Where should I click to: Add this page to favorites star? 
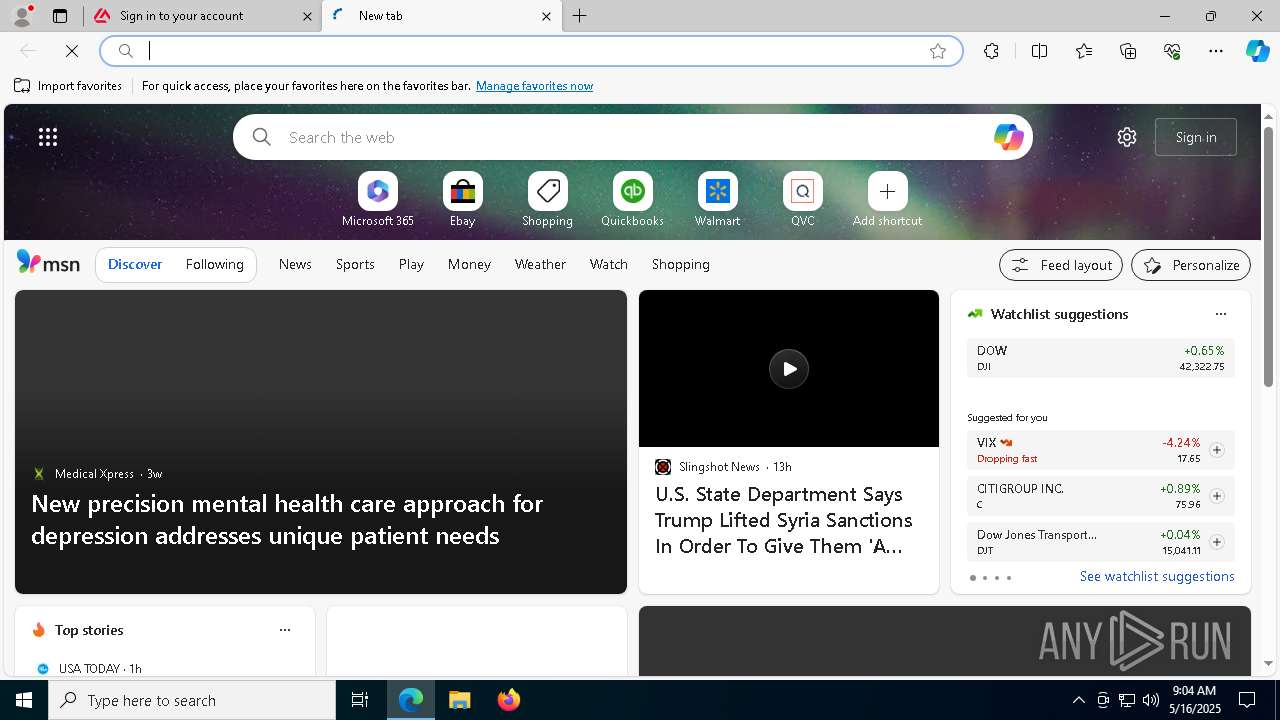[938, 51]
